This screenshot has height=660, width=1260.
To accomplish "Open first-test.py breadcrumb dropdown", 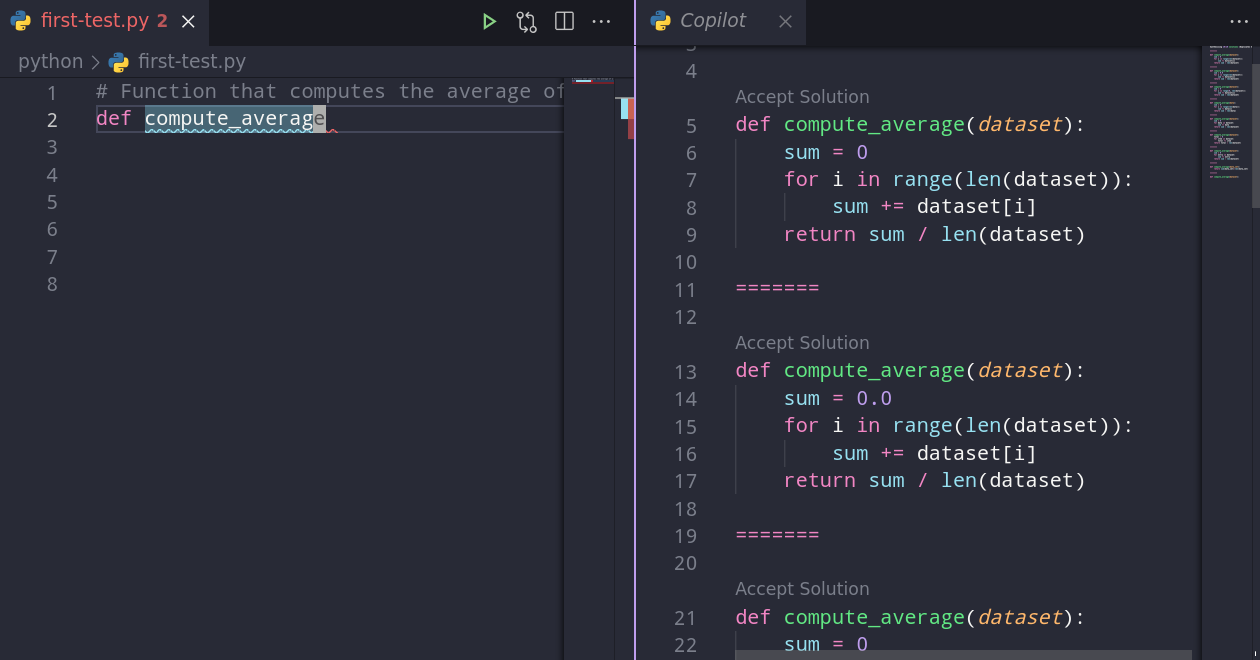I will click(x=191, y=62).
